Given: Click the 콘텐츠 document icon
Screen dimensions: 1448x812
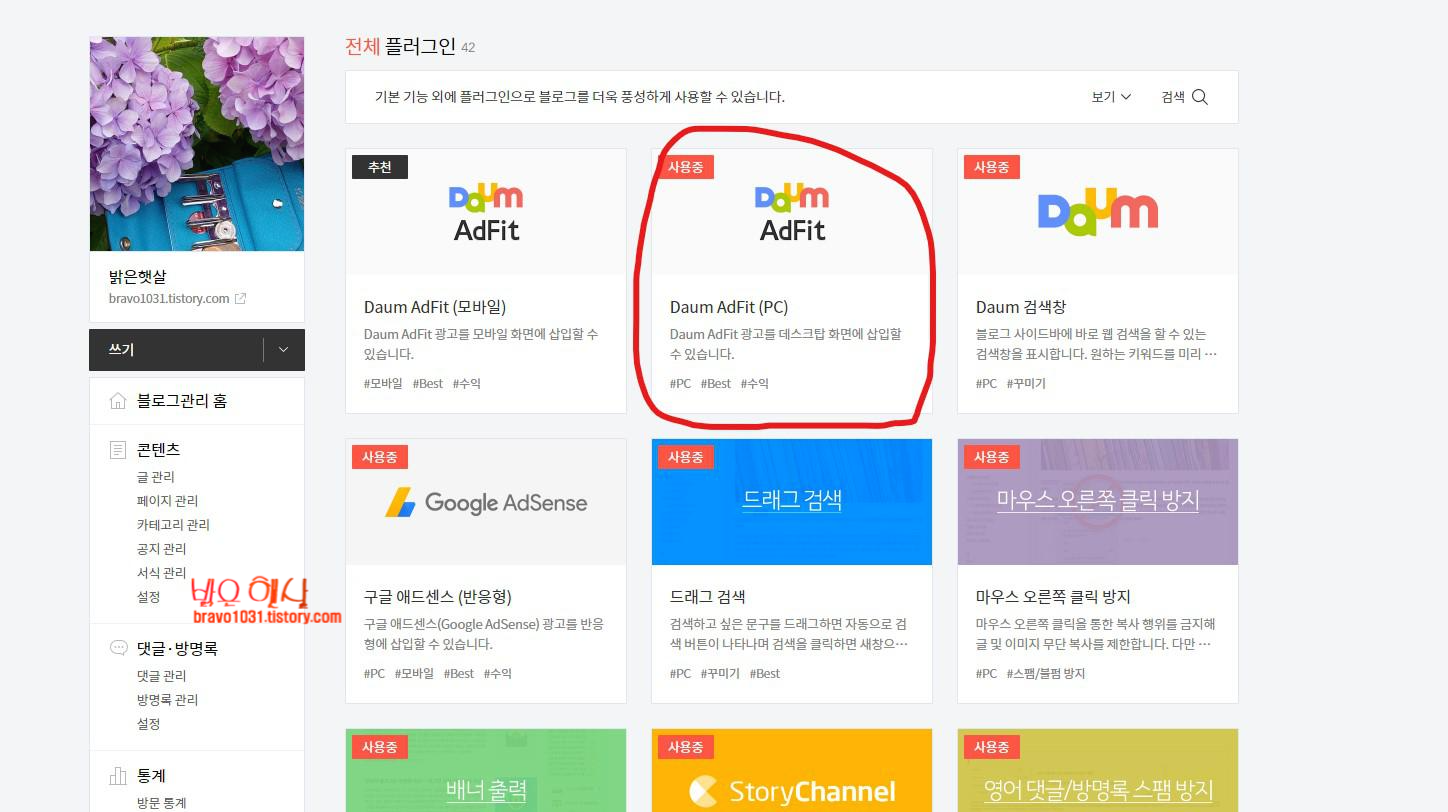Looking at the screenshot, I should coord(118,450).
